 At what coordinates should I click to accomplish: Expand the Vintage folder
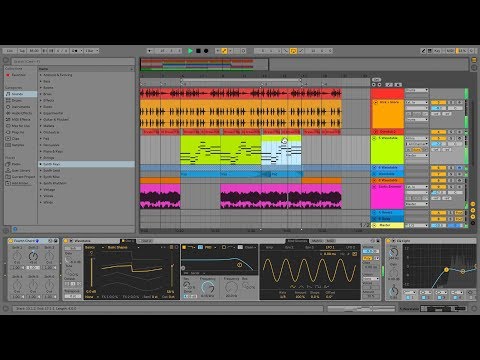(x=41, y=189)
